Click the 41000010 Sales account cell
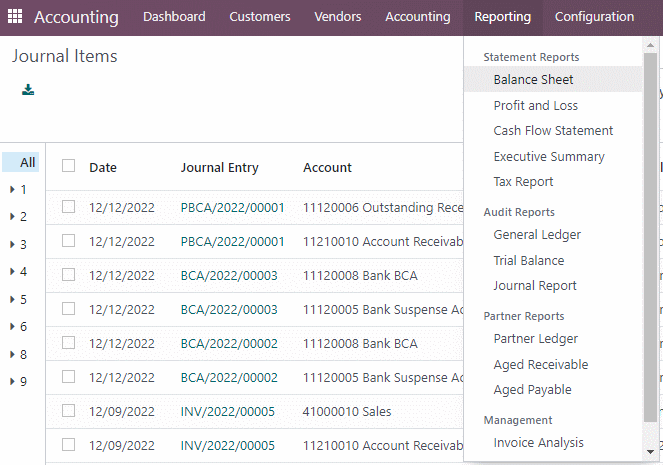This screenshot has height=465, width=663. pyautogui.click(x=347, y=411)
